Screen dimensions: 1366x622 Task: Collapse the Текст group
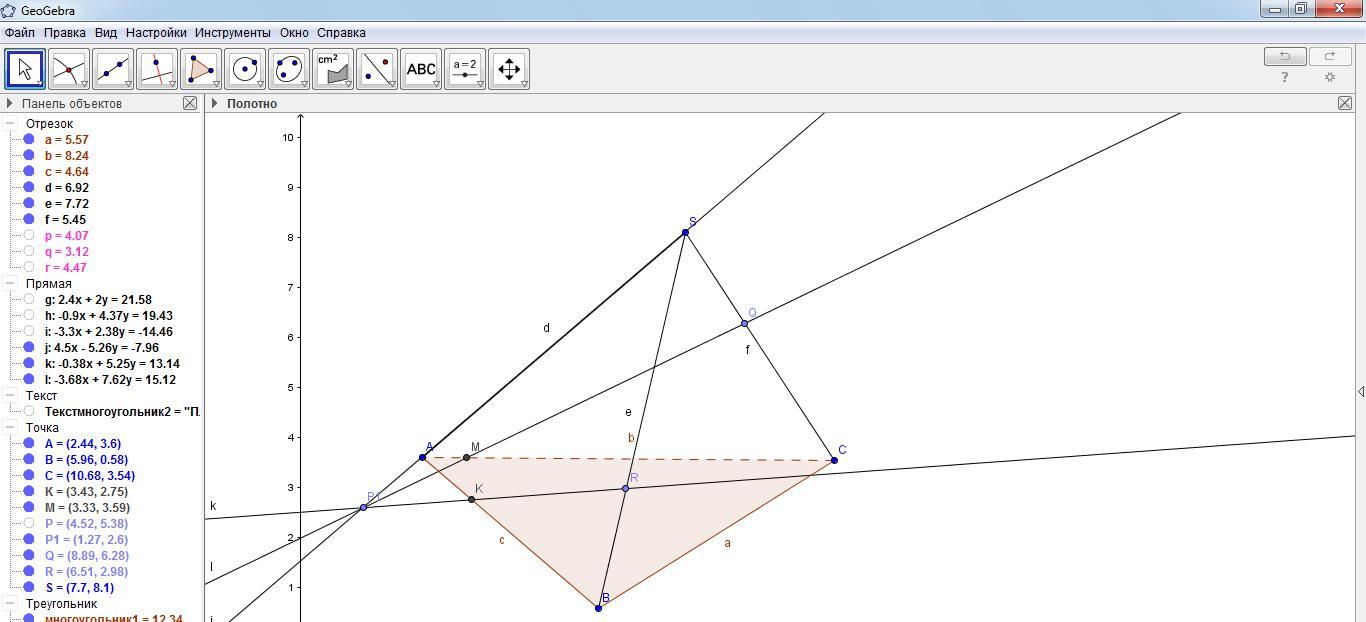[10, 396]
